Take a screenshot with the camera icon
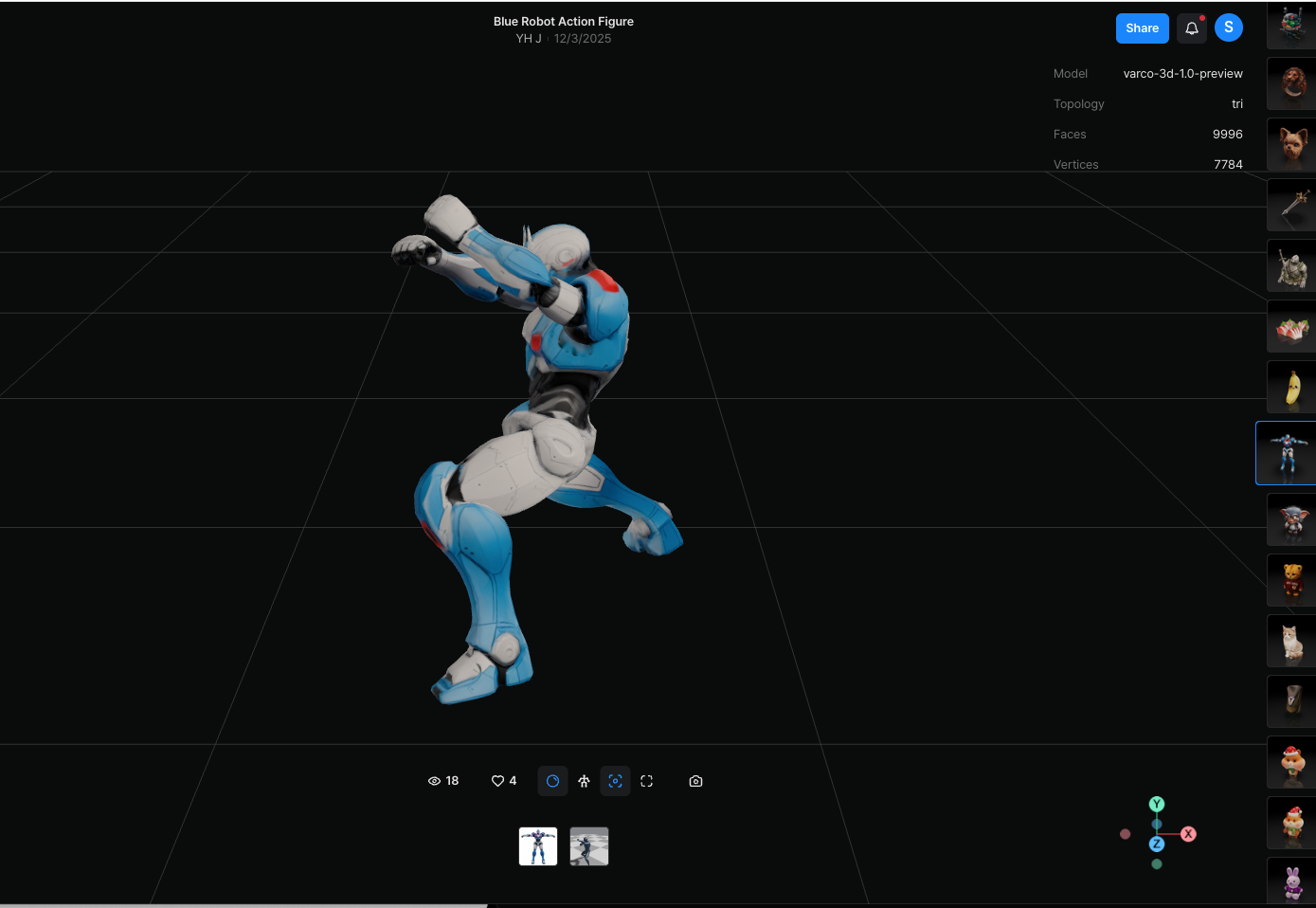This screenshot has width=1316, height=908. coord(695,781)
